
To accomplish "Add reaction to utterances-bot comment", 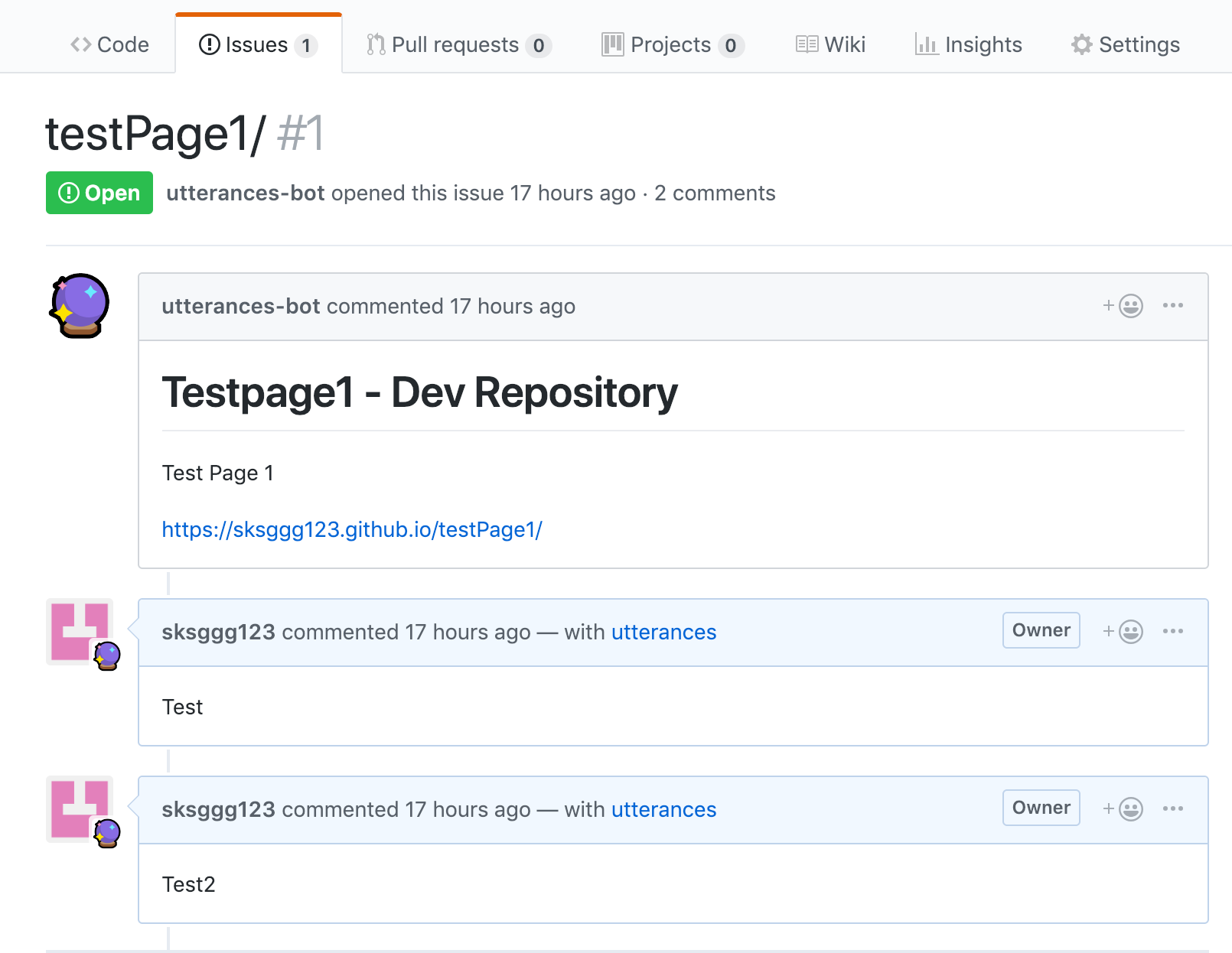I will click(1123, 306).
